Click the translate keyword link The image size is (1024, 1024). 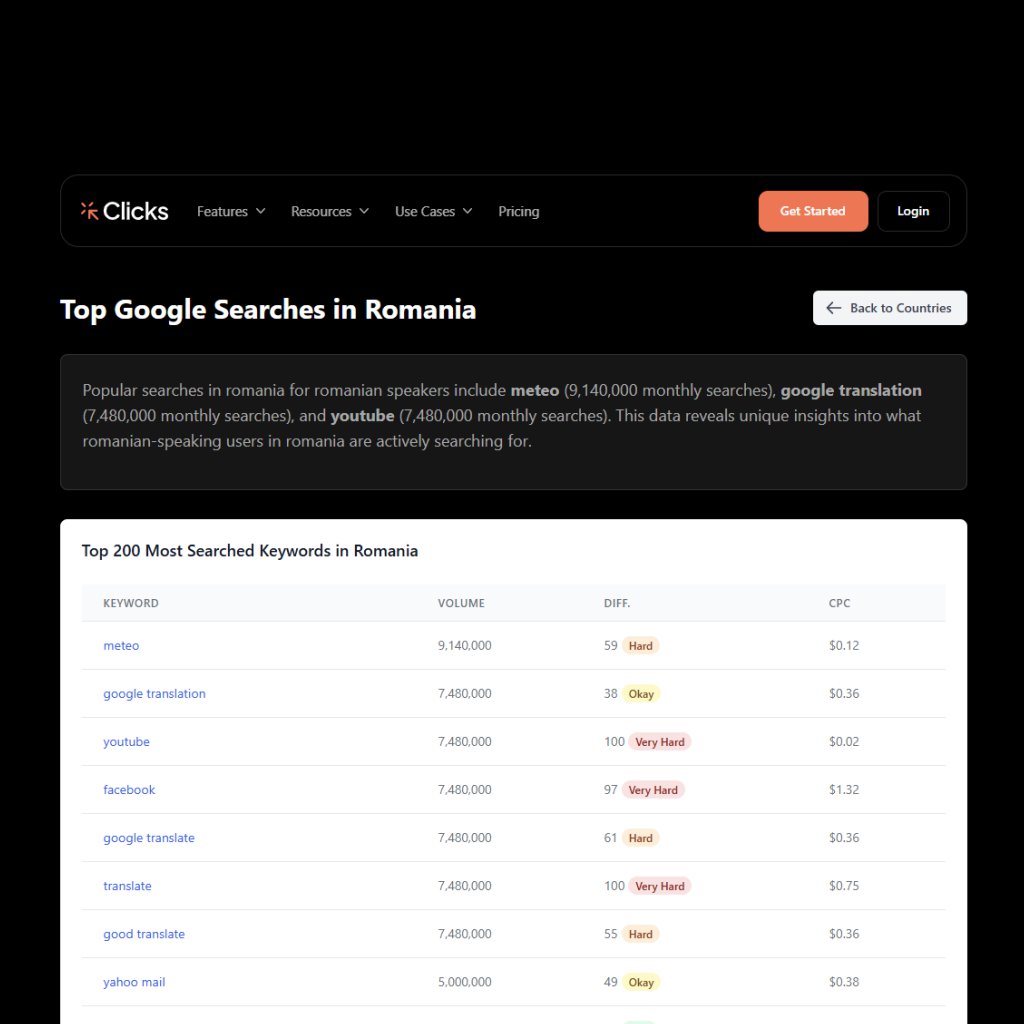127,885
